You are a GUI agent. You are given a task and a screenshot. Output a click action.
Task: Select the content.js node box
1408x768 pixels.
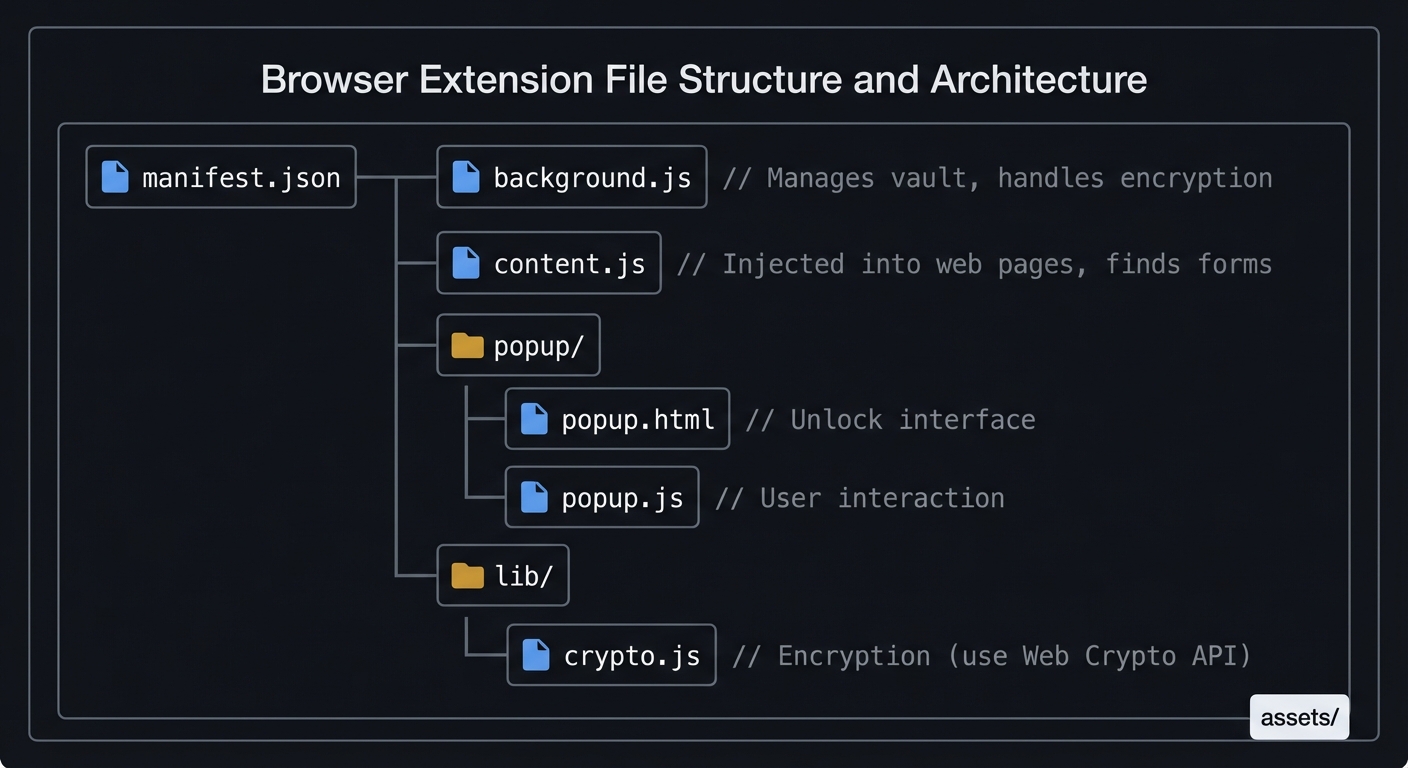click(x=548, y=263)
